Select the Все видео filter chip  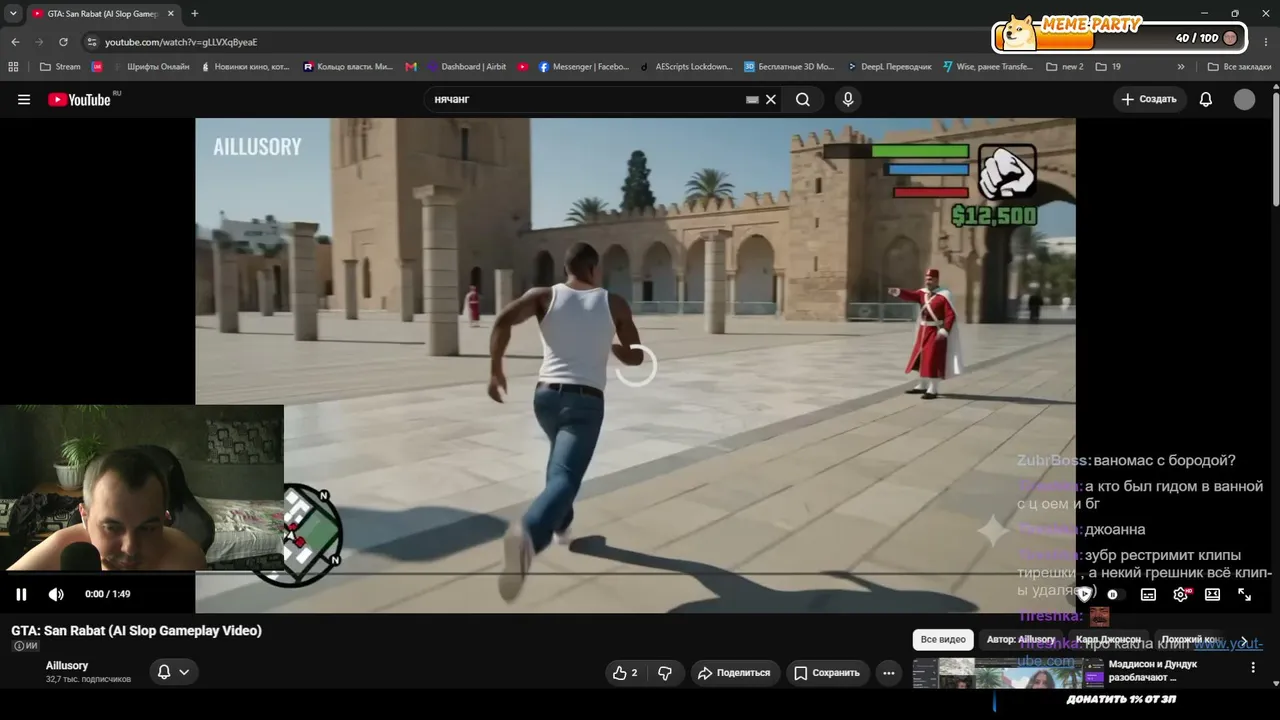point(943,639)
